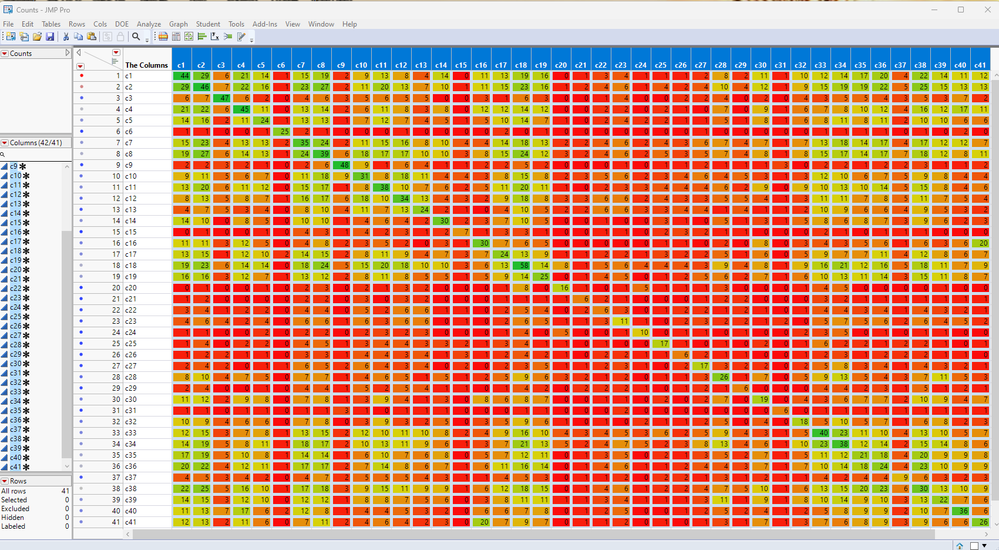Click the Search magnifier toolbar icon
This screenshot has height=550, width=999.
(136, 36)
